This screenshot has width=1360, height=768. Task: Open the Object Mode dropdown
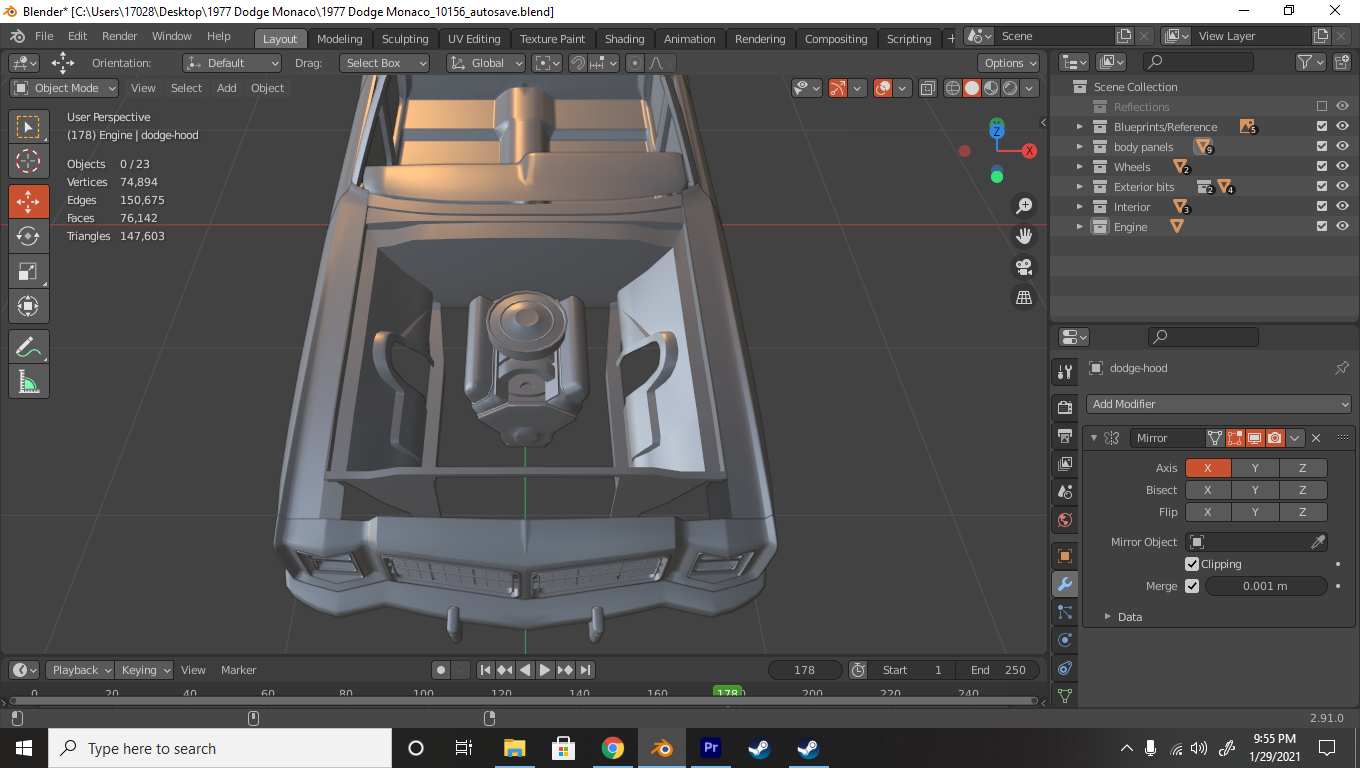[65, 88]
